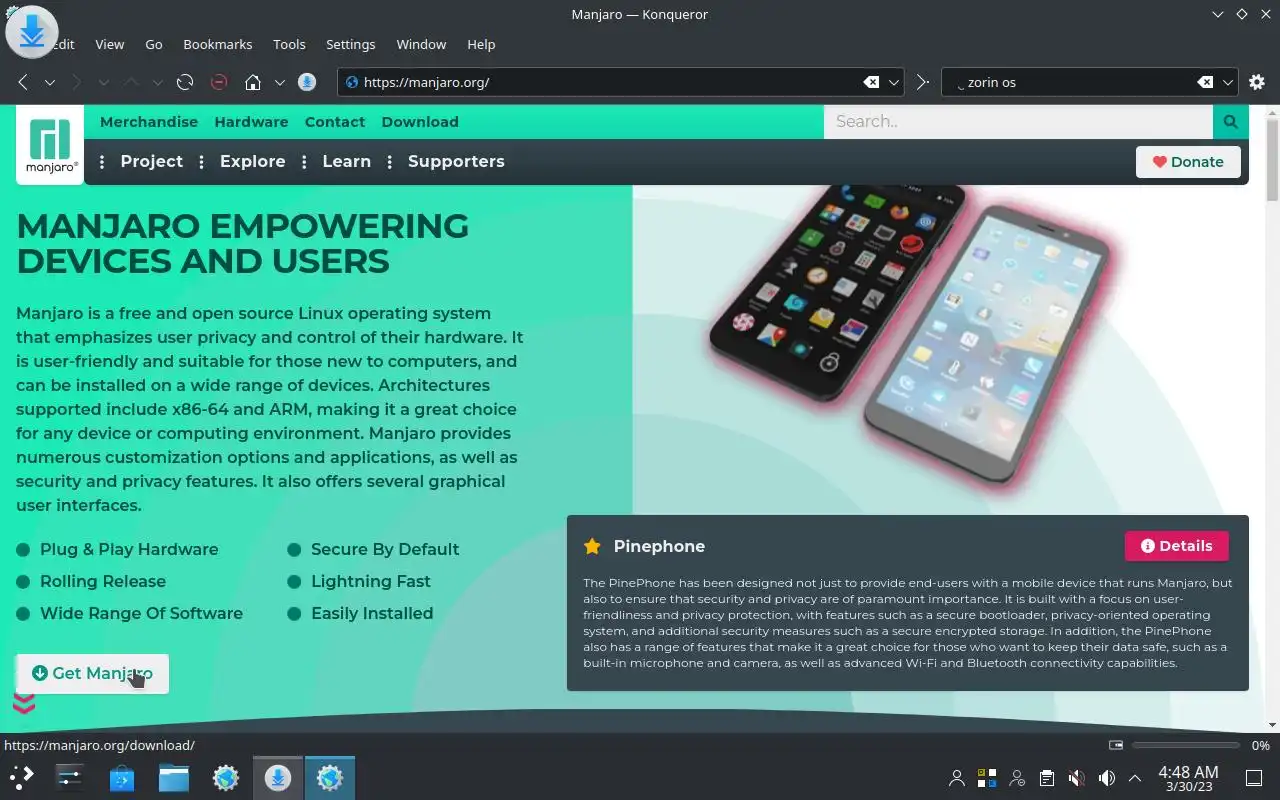The image size is (1280, 800).
Task: Open Dolphin file manager from taskbar
Action: coord(174,777)
